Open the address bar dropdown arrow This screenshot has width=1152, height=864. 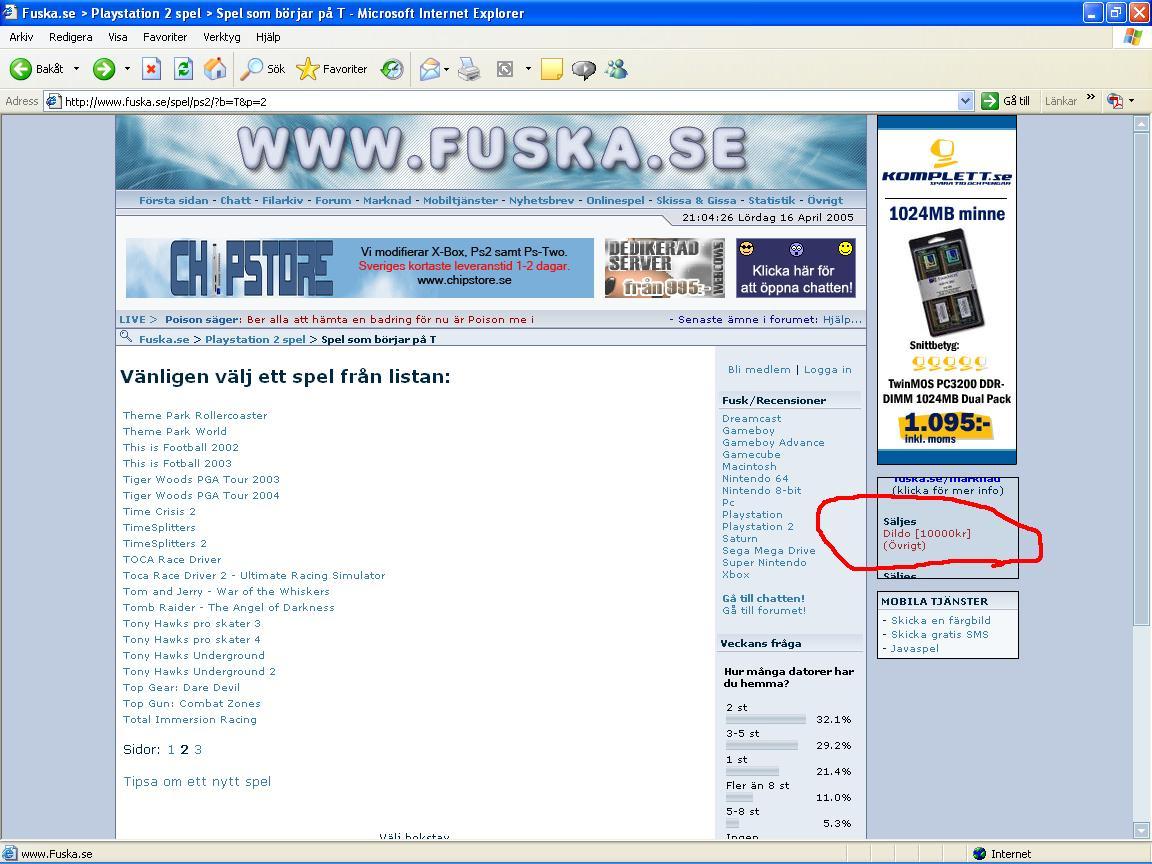click(965, 101)
